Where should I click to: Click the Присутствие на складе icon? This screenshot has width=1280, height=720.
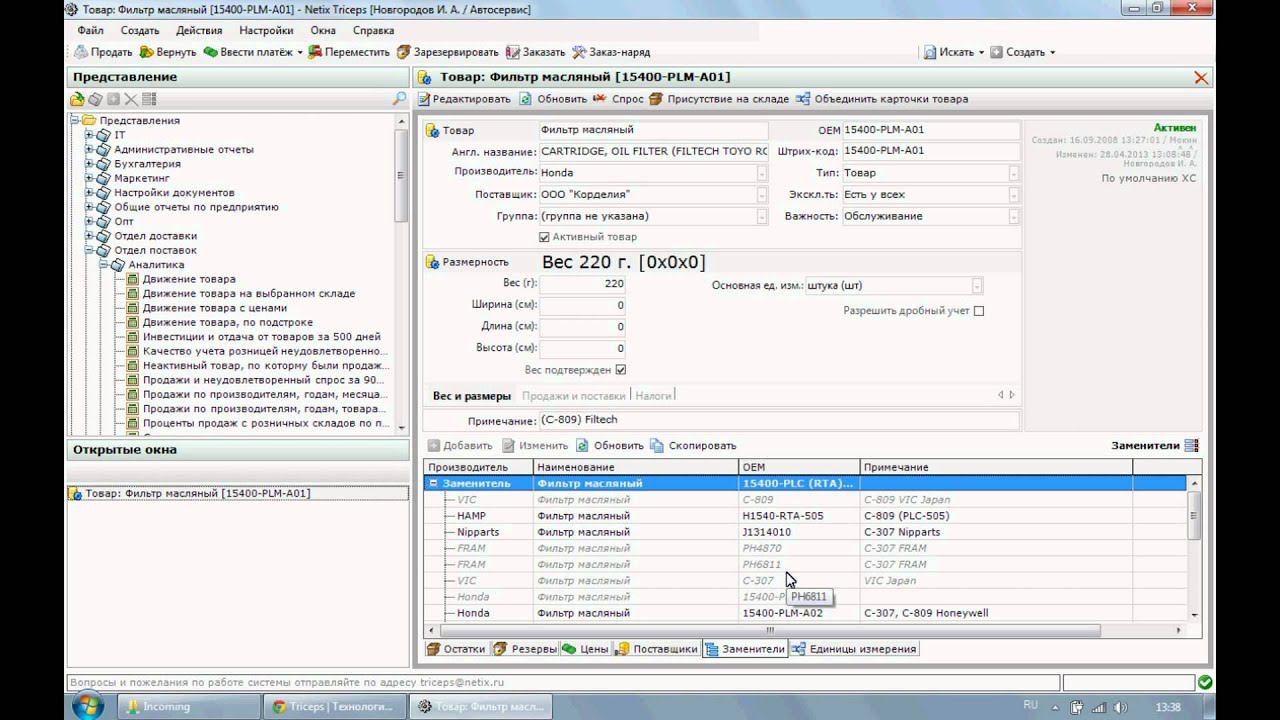[656, 99]
